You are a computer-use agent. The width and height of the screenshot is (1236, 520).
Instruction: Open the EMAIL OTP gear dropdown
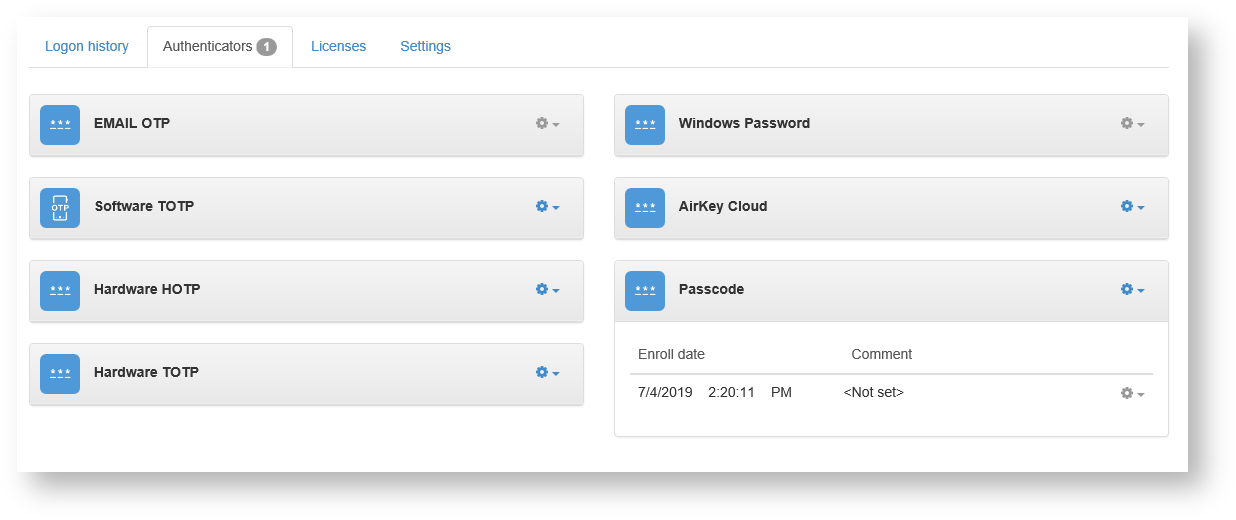[547, 124]
